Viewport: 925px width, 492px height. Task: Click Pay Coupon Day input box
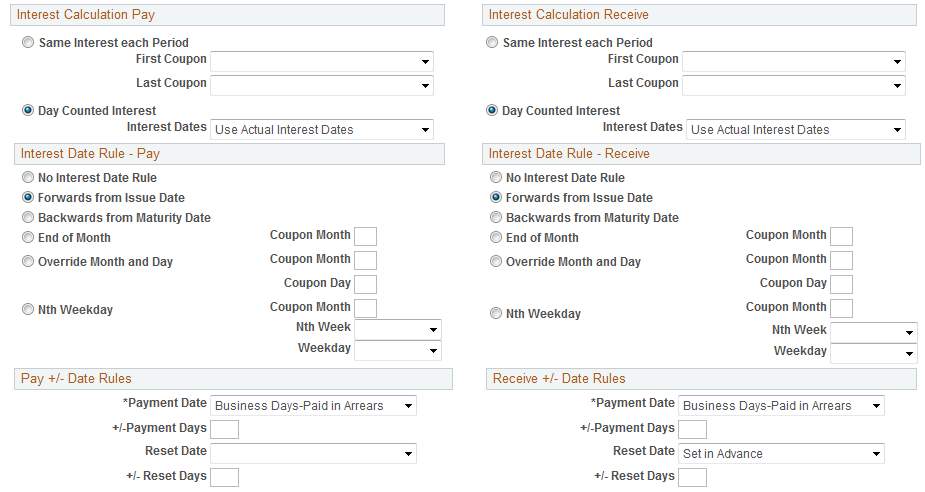365,285
